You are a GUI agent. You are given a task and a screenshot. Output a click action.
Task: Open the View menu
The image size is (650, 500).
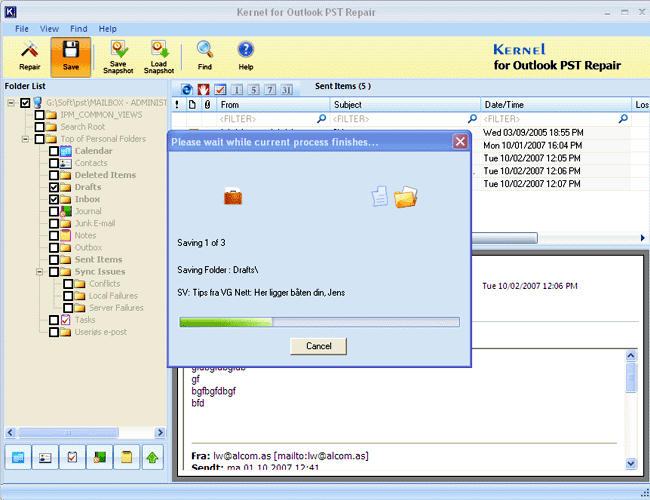click(49, 29)
